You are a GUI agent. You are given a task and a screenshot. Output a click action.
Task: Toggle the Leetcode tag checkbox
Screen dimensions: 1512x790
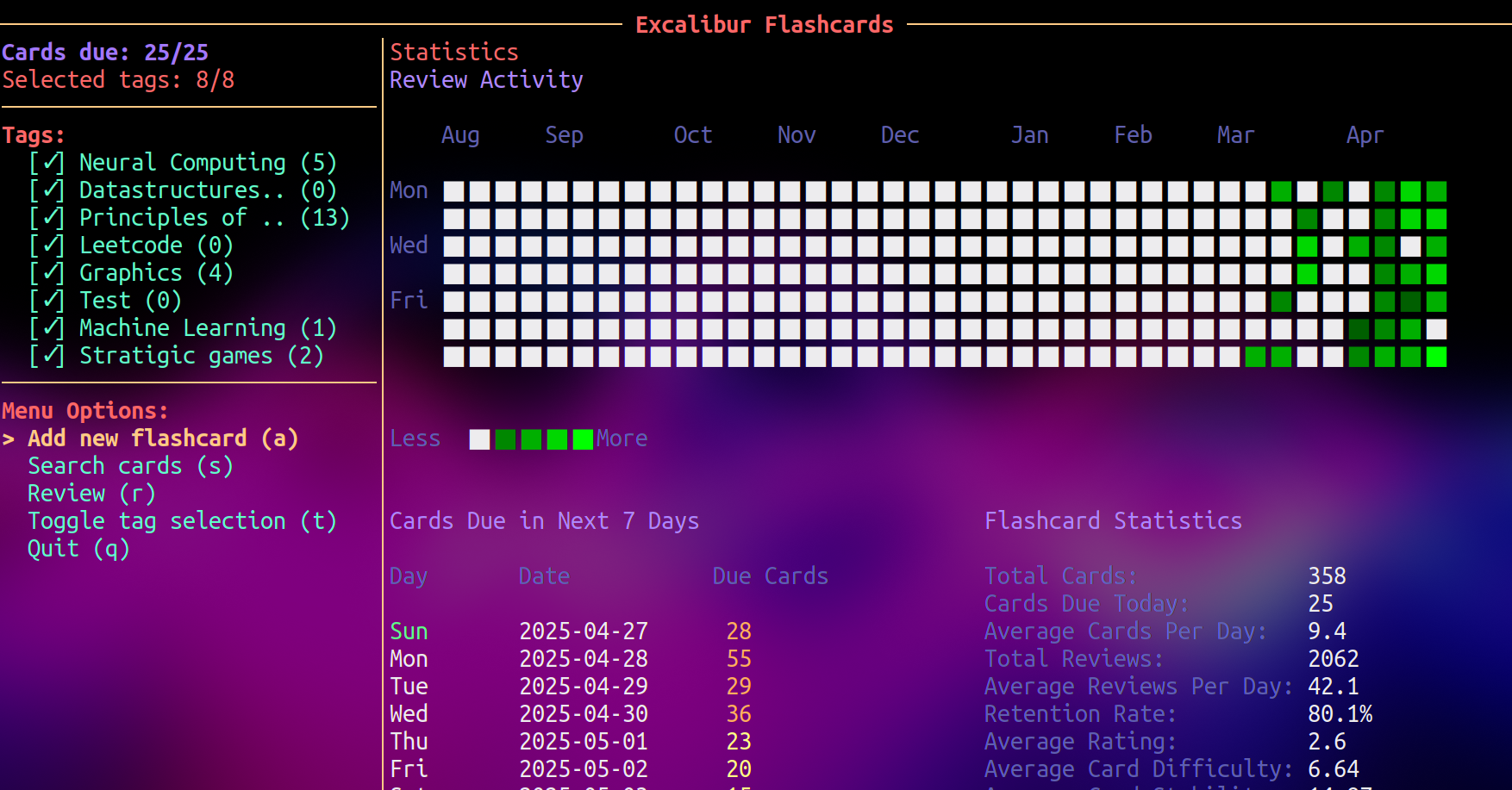pyautogui.click(x=47, y=246)
